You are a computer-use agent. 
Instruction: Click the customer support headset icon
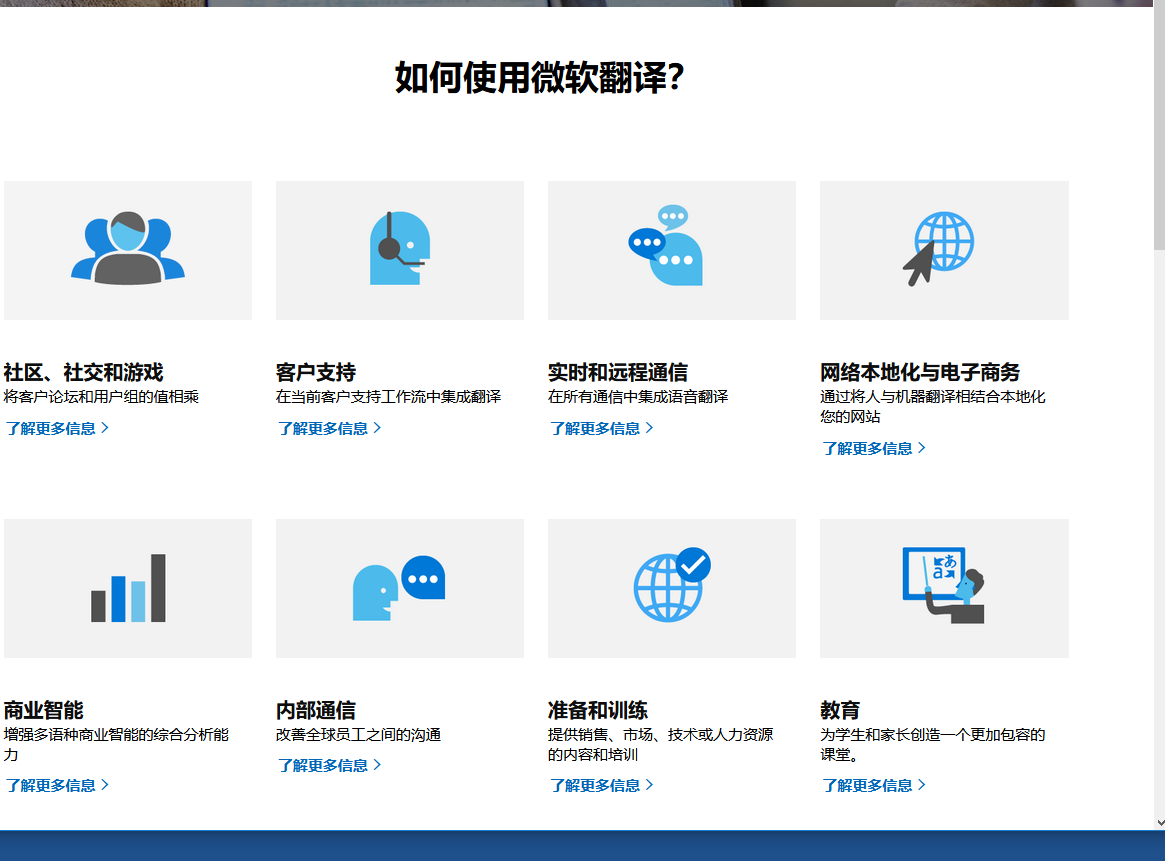click(x=400, y=248)
